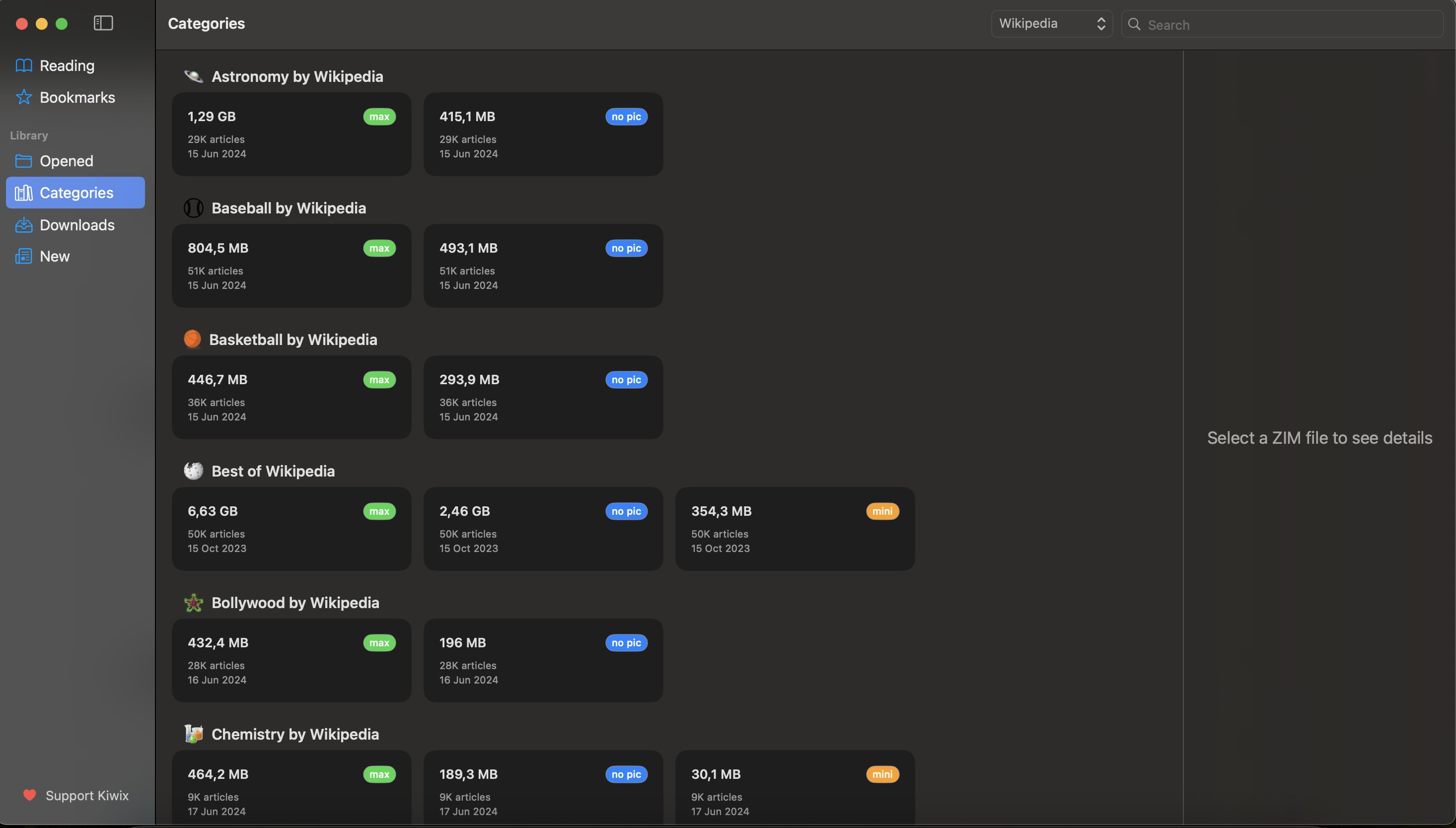Click the Support Kiwix heart icon
Image resolution: width=1456 pixels, height=828 pixels.
click(30, 795)
